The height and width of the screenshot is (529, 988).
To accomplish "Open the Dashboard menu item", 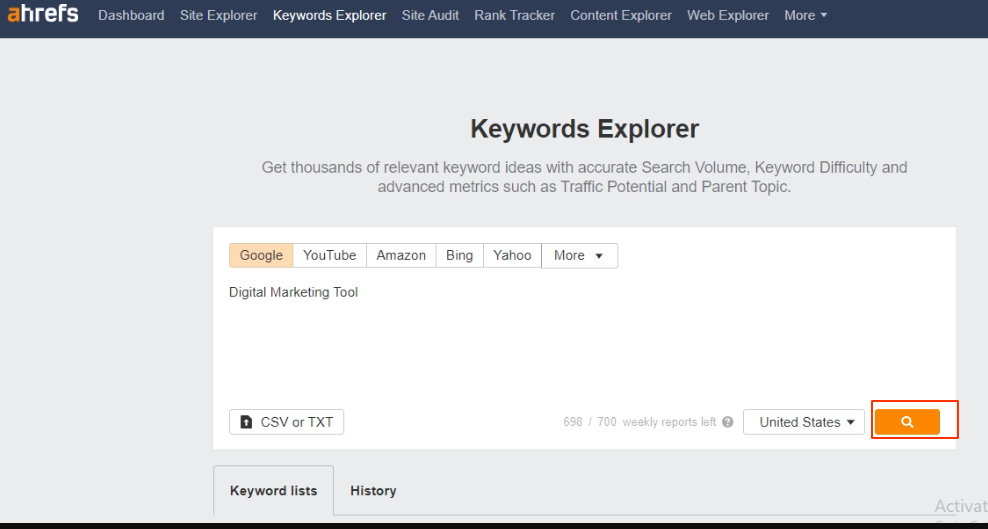I will tap(131, 15).
